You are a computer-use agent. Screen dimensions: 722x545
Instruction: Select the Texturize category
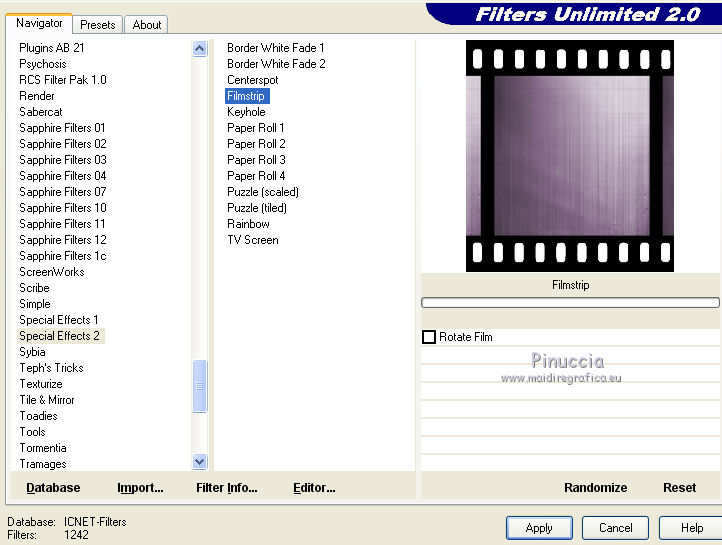[41, 384]
